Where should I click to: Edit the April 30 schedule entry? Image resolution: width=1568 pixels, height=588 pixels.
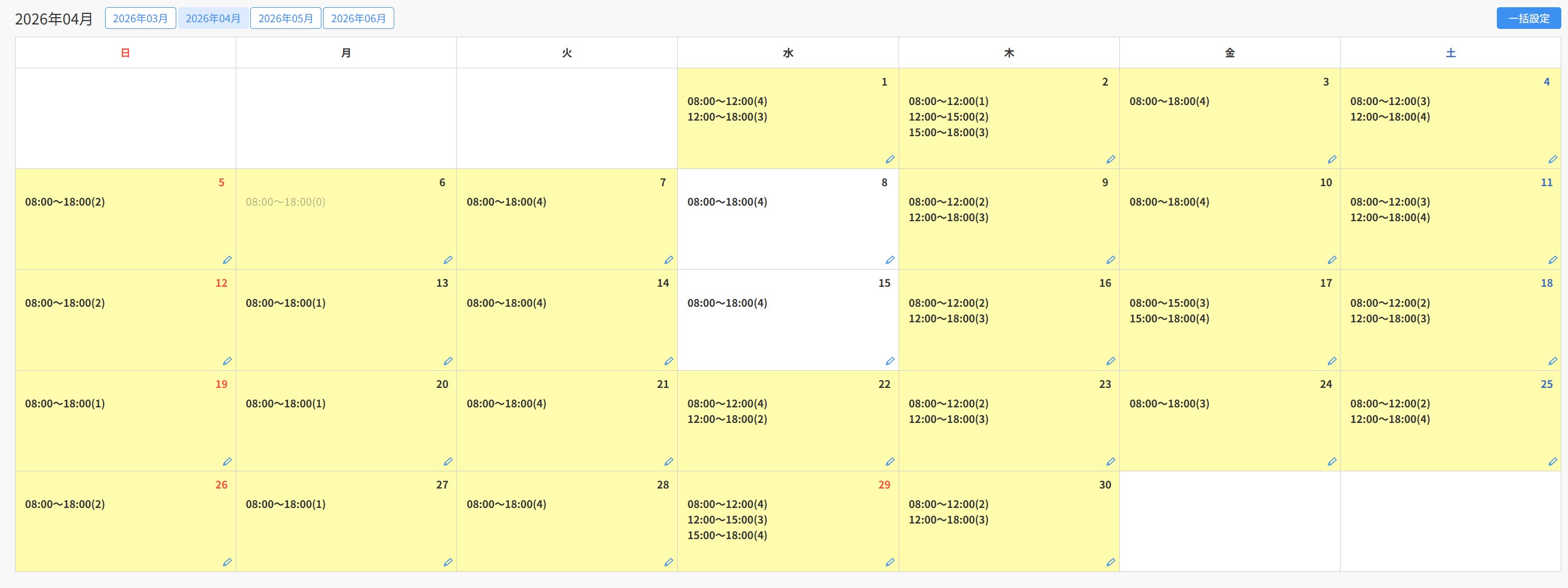(1110, 562)
